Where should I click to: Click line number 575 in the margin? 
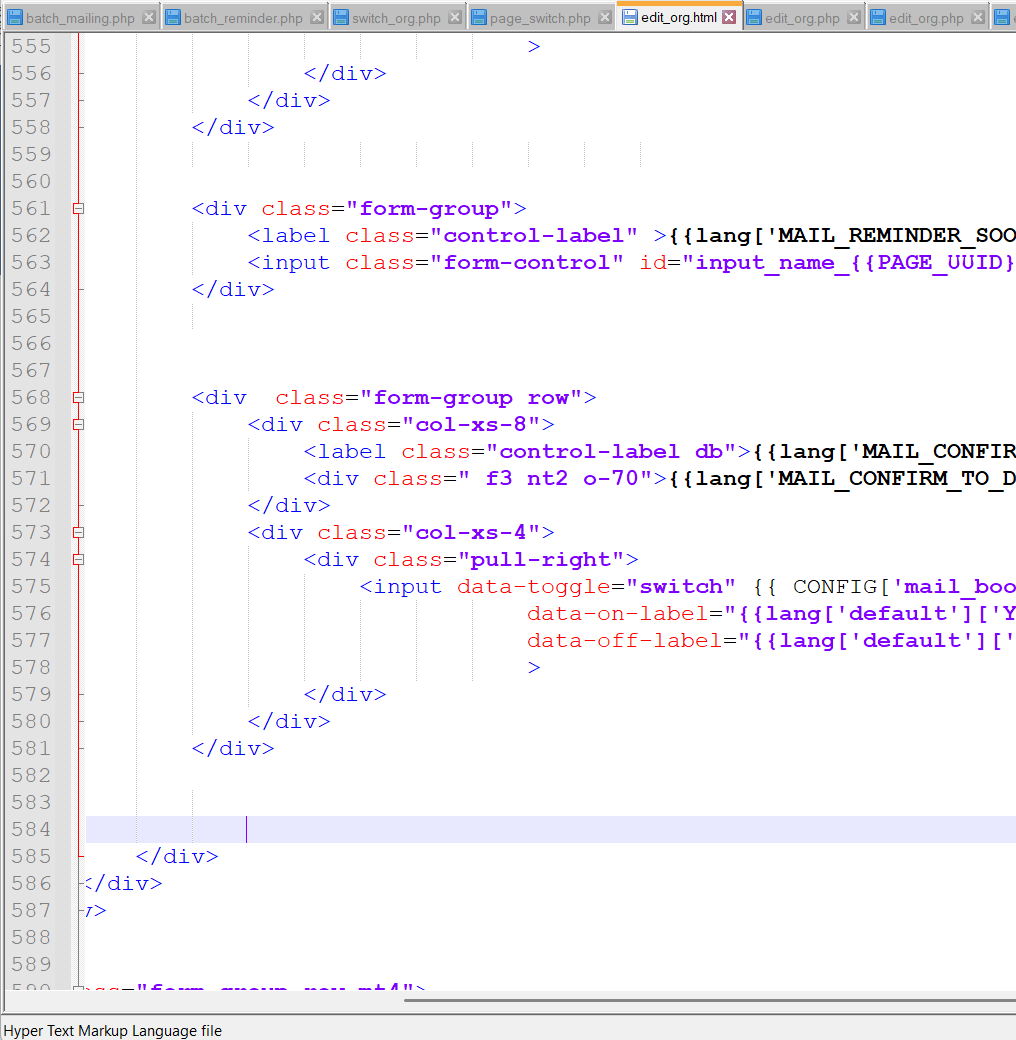tap(31, 587)
